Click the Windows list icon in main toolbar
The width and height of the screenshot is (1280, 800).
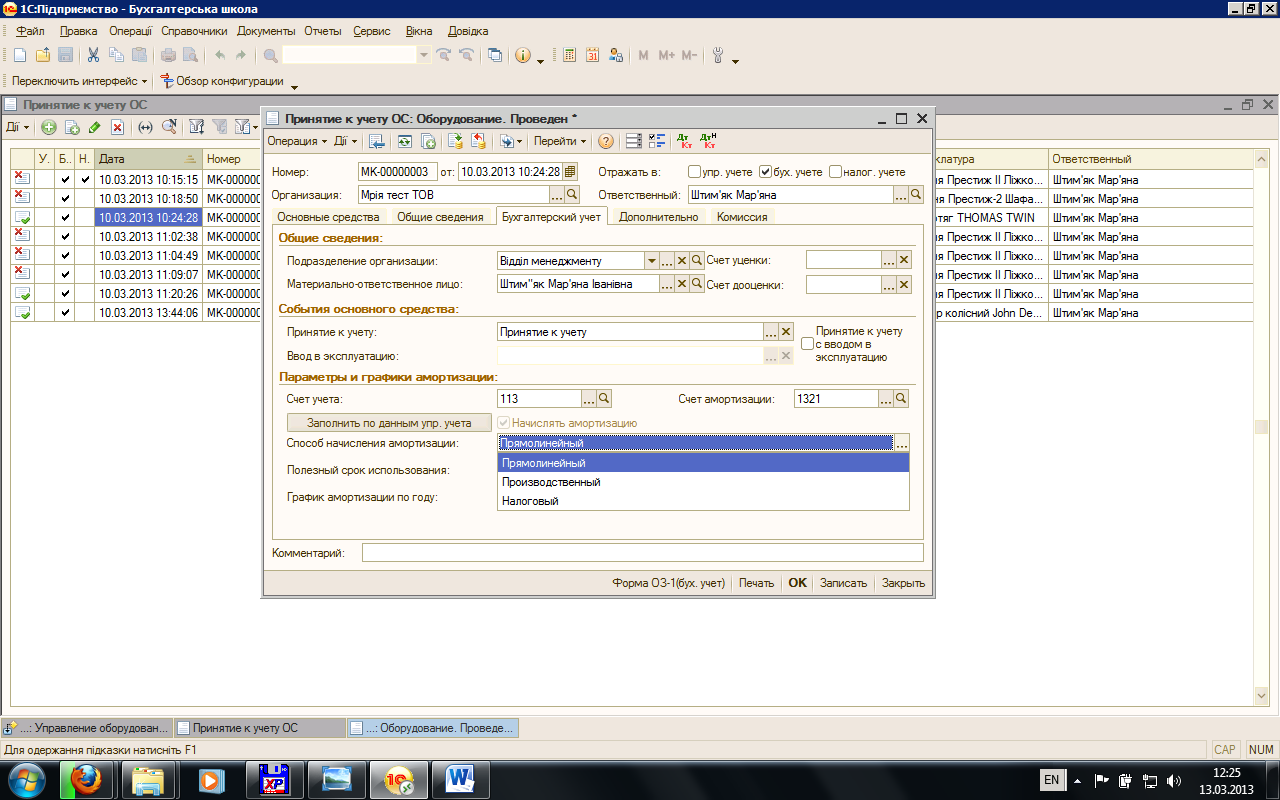[x=495, y=56]
